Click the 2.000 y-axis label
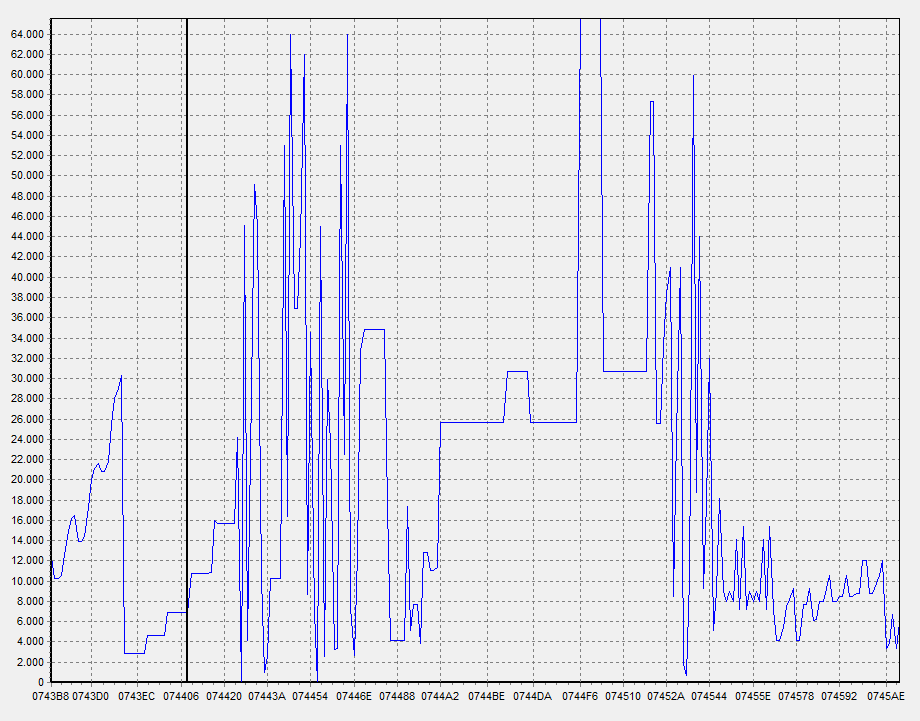This screenshot has height=721, width=920. 29,662
